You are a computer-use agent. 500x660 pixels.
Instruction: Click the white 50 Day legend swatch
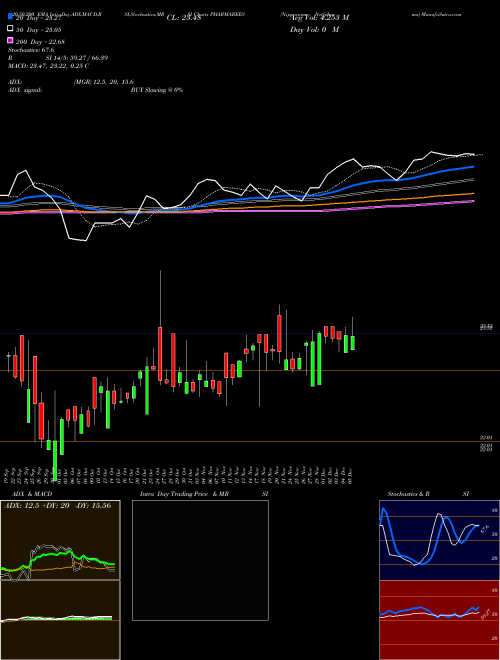click(10, 29)
